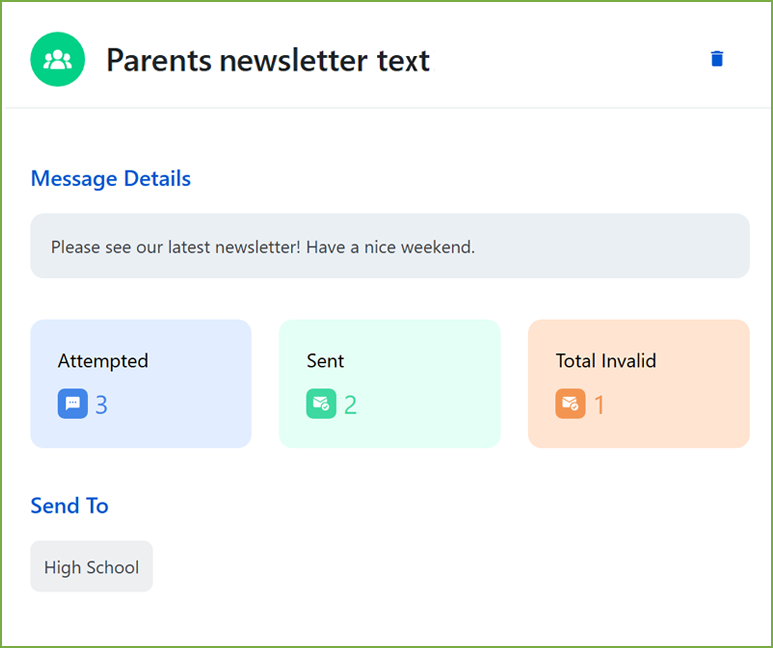The width and height of the screenshot is (773, 648).
Task: Click the Send To heading
Action: [70, 505]
